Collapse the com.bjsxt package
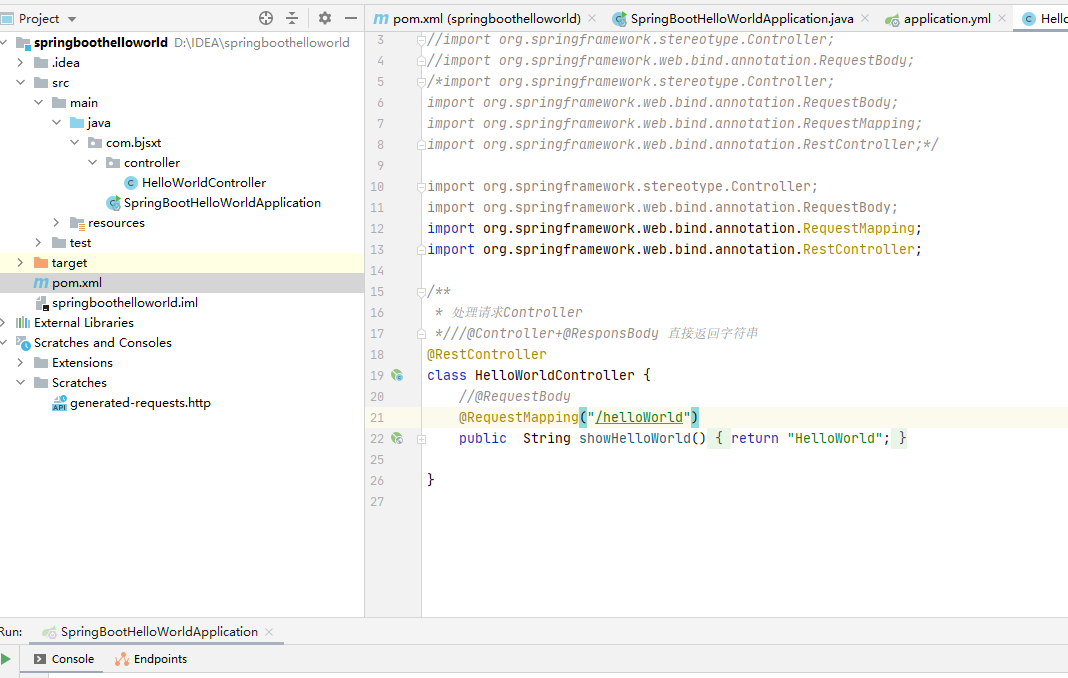The width and height of the screenshot is (1068, 678). pyautogui.click(x=75, y=142)
